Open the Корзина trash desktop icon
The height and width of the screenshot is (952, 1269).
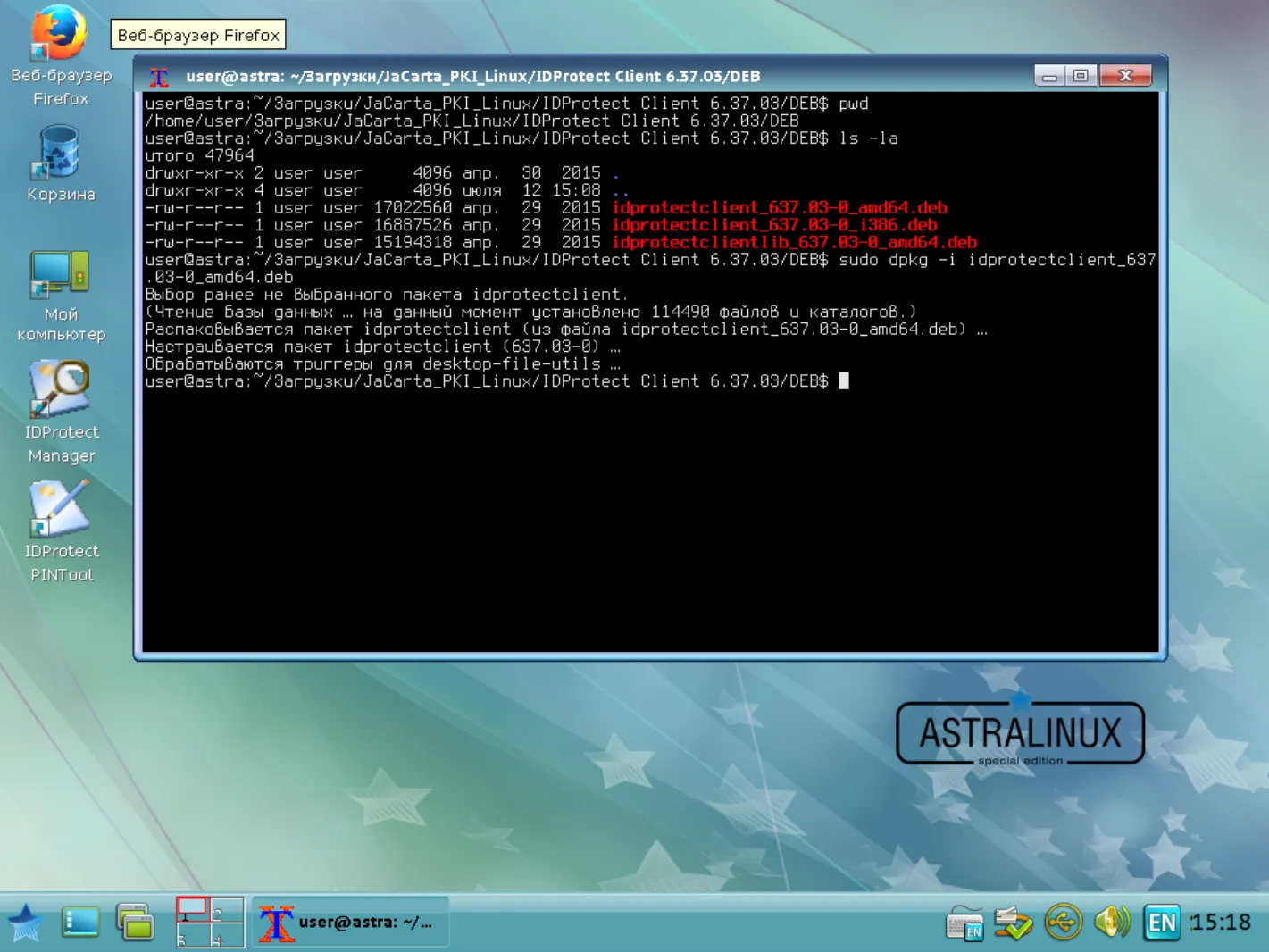(x=60, y=163)
